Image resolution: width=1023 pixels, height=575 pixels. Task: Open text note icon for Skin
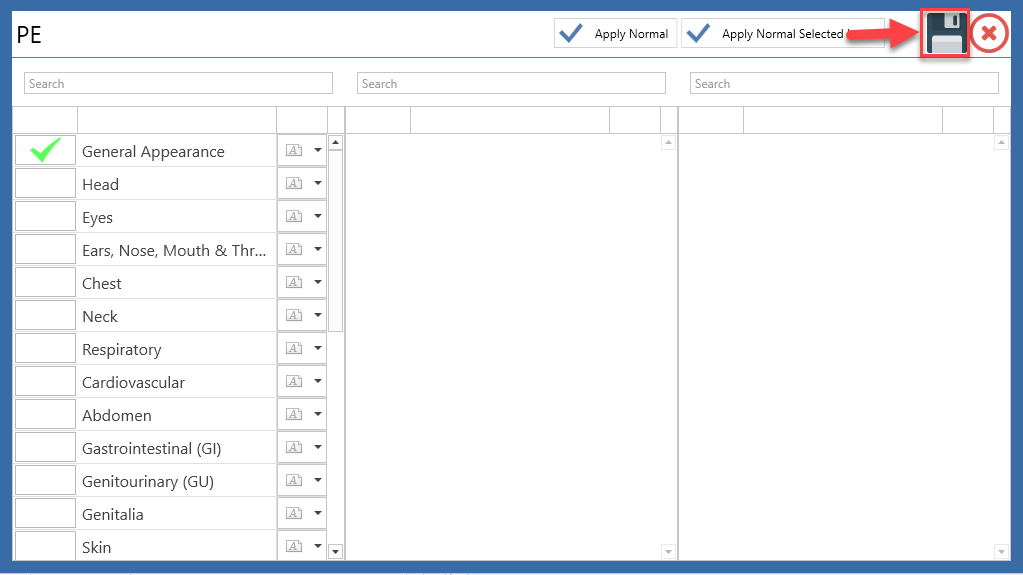294,546
